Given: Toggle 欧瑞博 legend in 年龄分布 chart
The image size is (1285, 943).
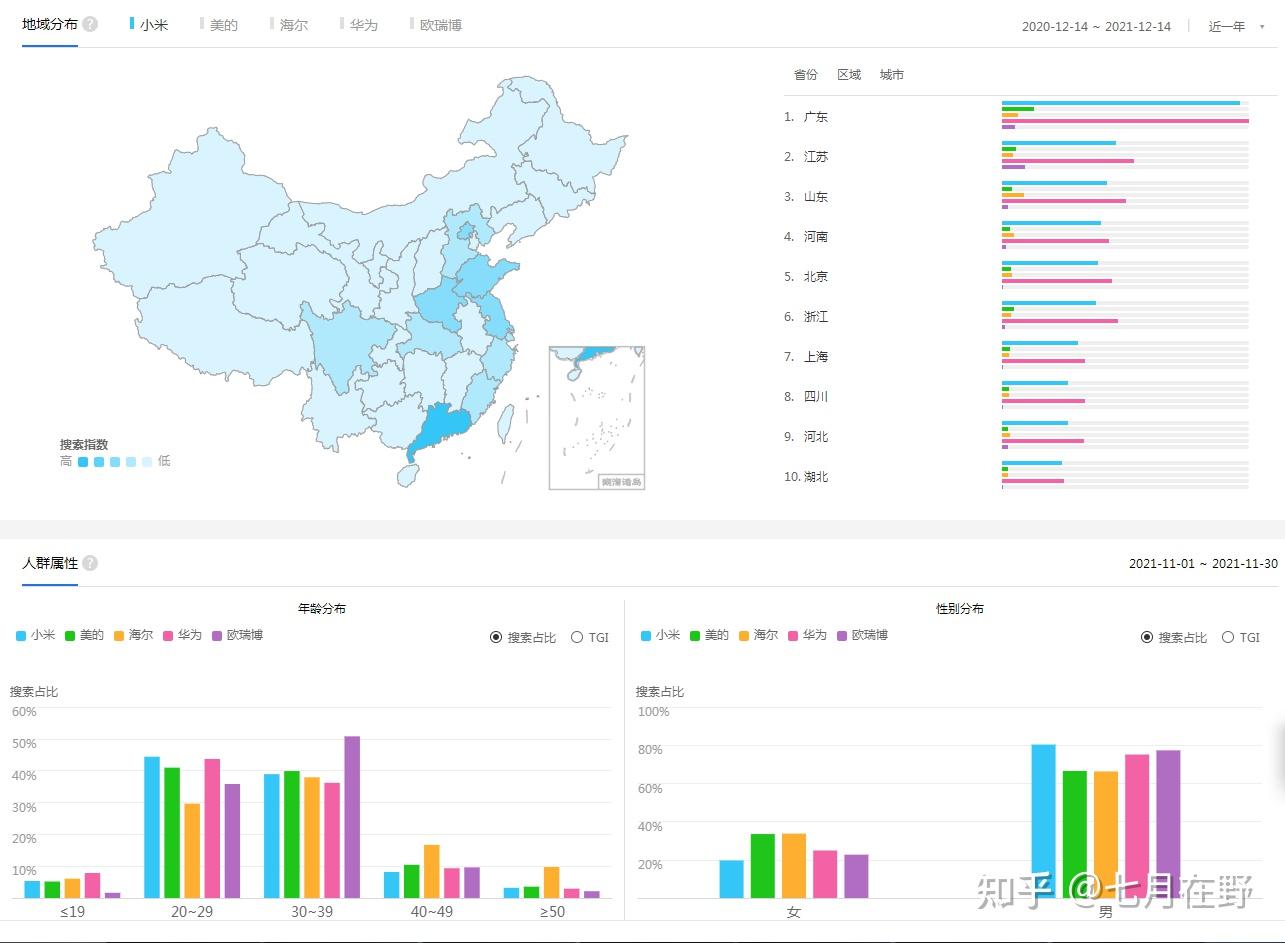Looking at the screenshot, I should (238, 635).
